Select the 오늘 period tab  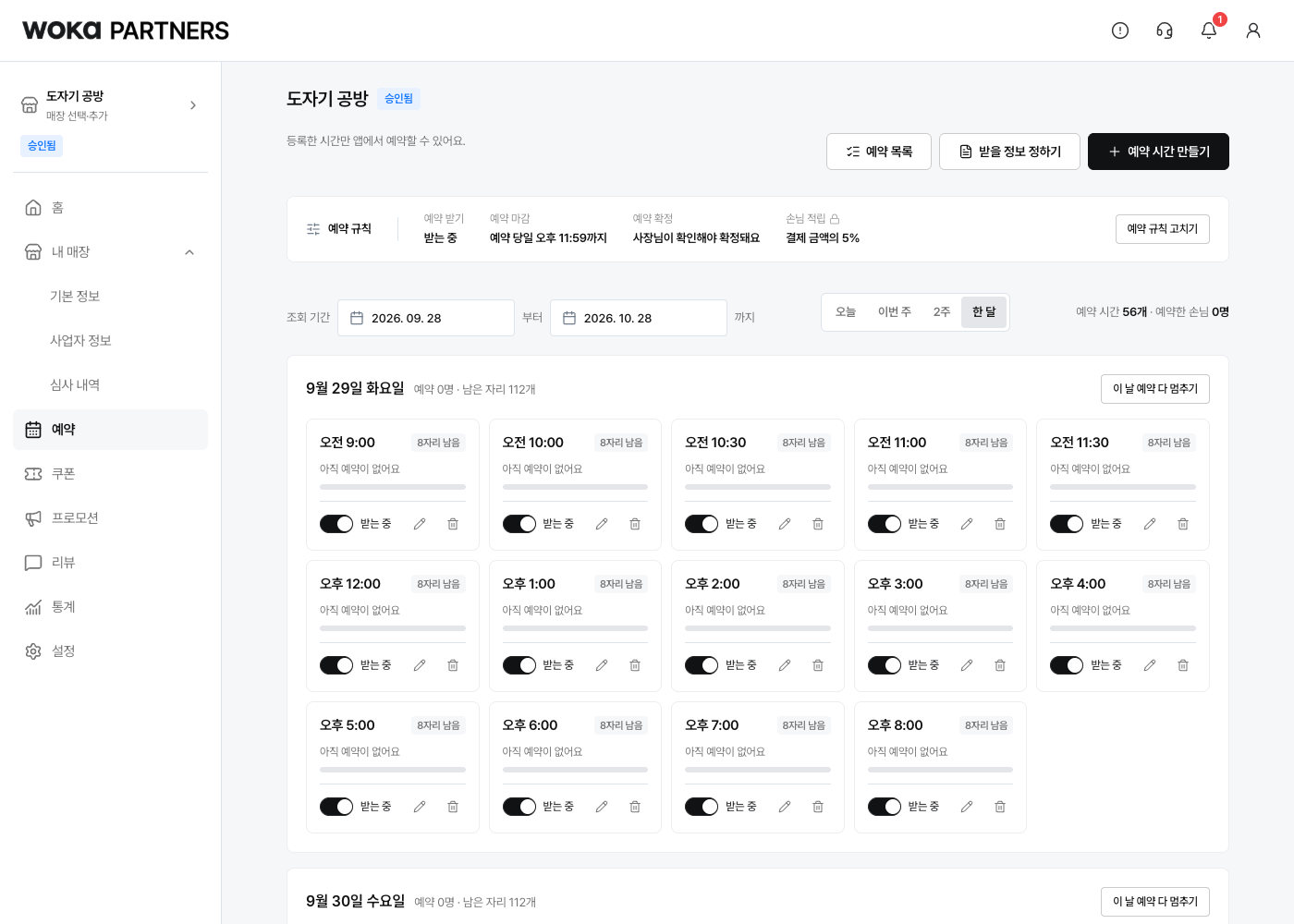(x=846, y=312)
